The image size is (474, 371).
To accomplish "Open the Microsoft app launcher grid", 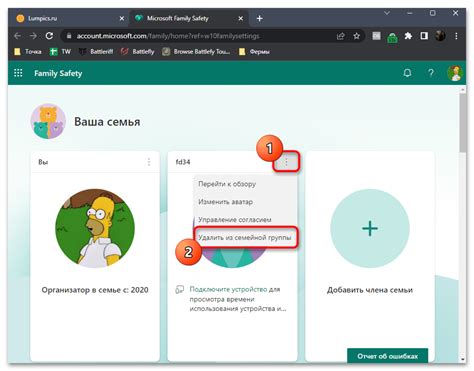I will [x=18, y=73].
